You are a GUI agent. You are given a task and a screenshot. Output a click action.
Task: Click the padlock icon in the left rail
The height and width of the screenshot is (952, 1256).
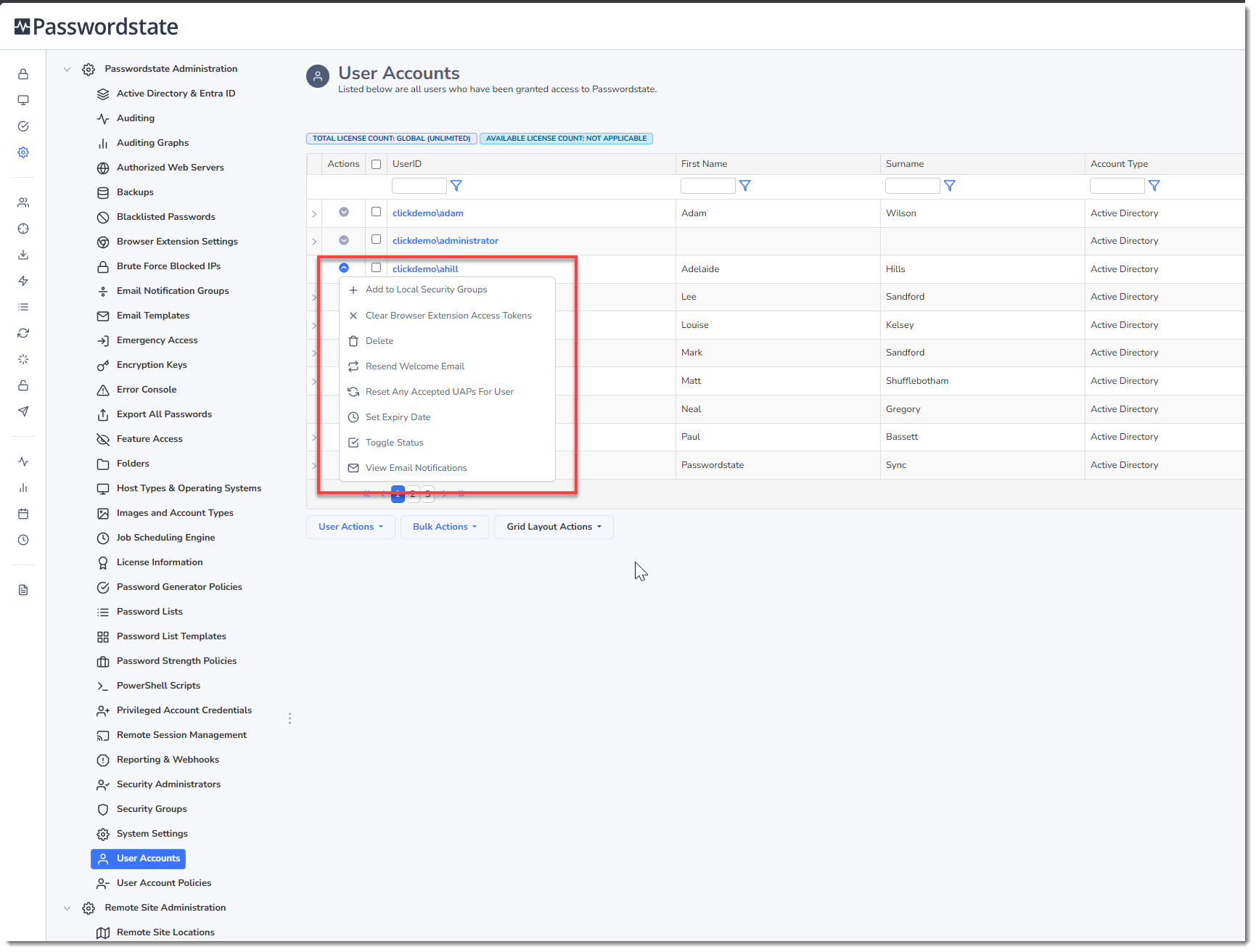pyautogui.click(x=23, y=74)
